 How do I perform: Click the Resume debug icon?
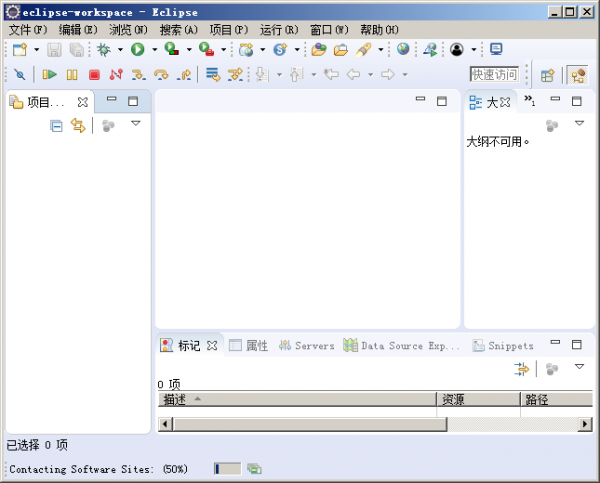[x=49, y=74]
